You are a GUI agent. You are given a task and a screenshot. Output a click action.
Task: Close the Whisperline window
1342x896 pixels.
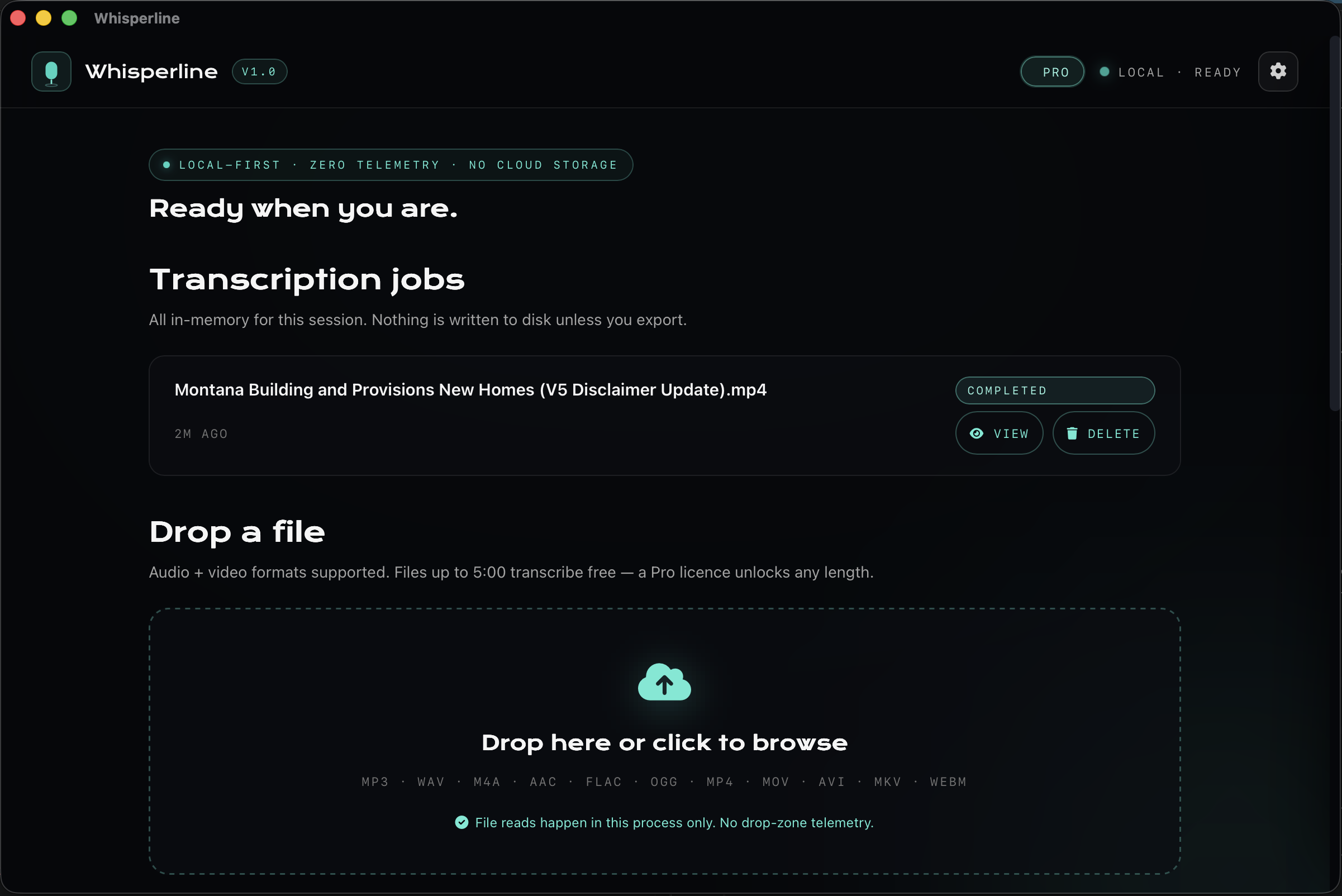[x=18, y=18]
